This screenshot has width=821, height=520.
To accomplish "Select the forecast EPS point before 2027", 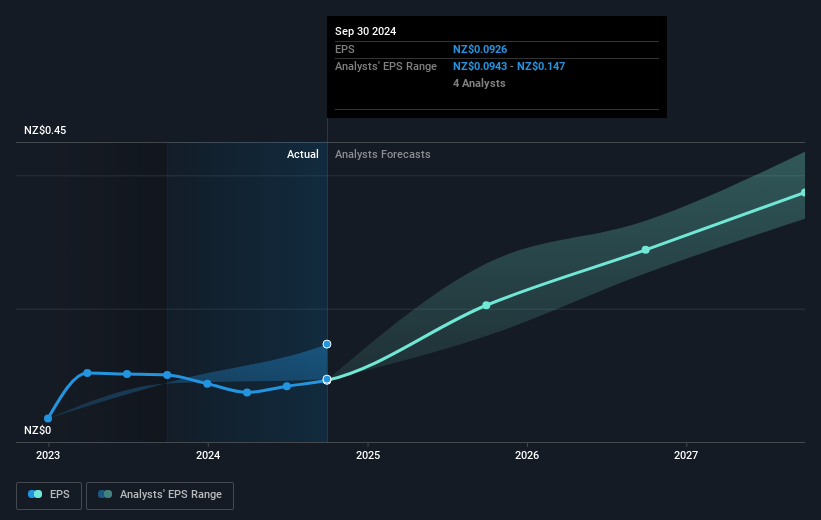I will click(646, 250).
